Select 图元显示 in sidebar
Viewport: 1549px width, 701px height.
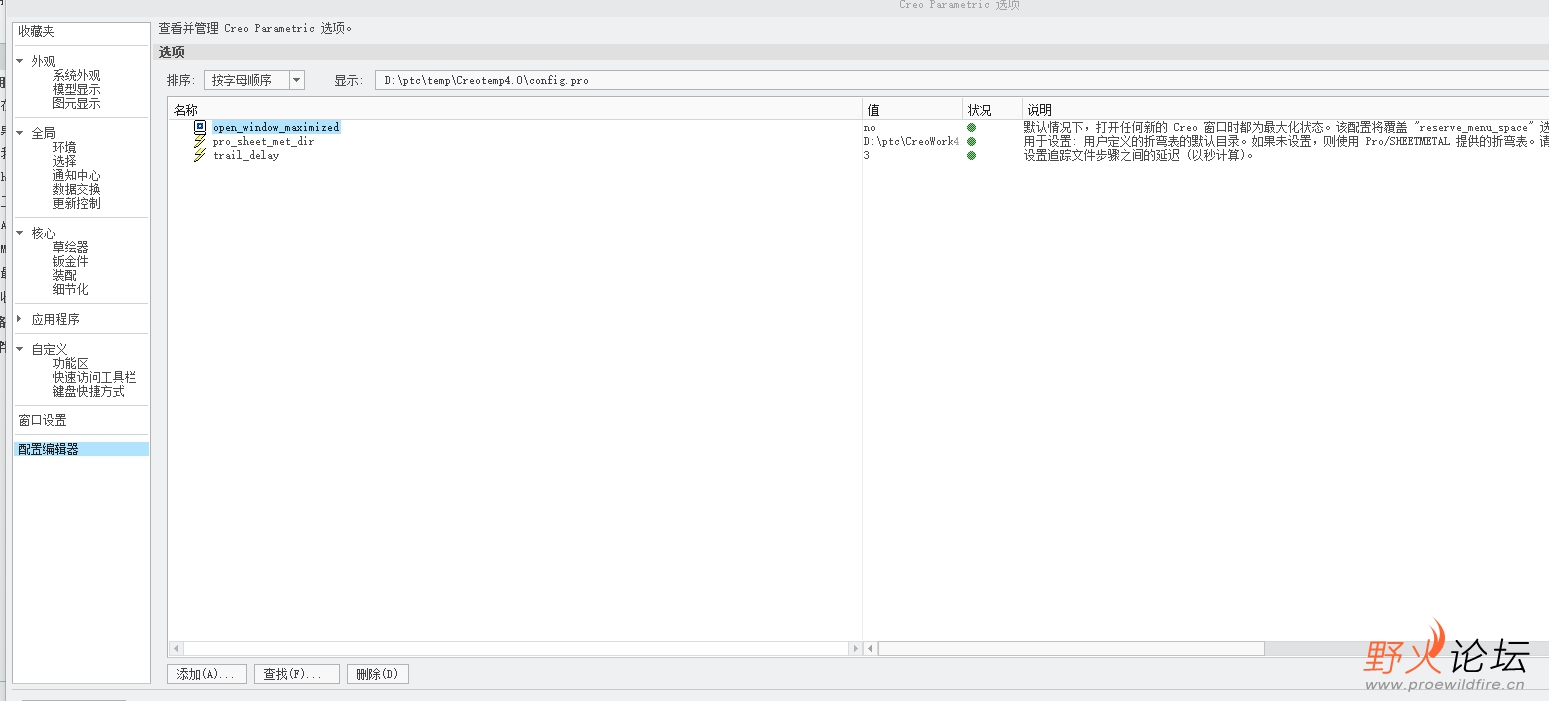coord(76,103)
